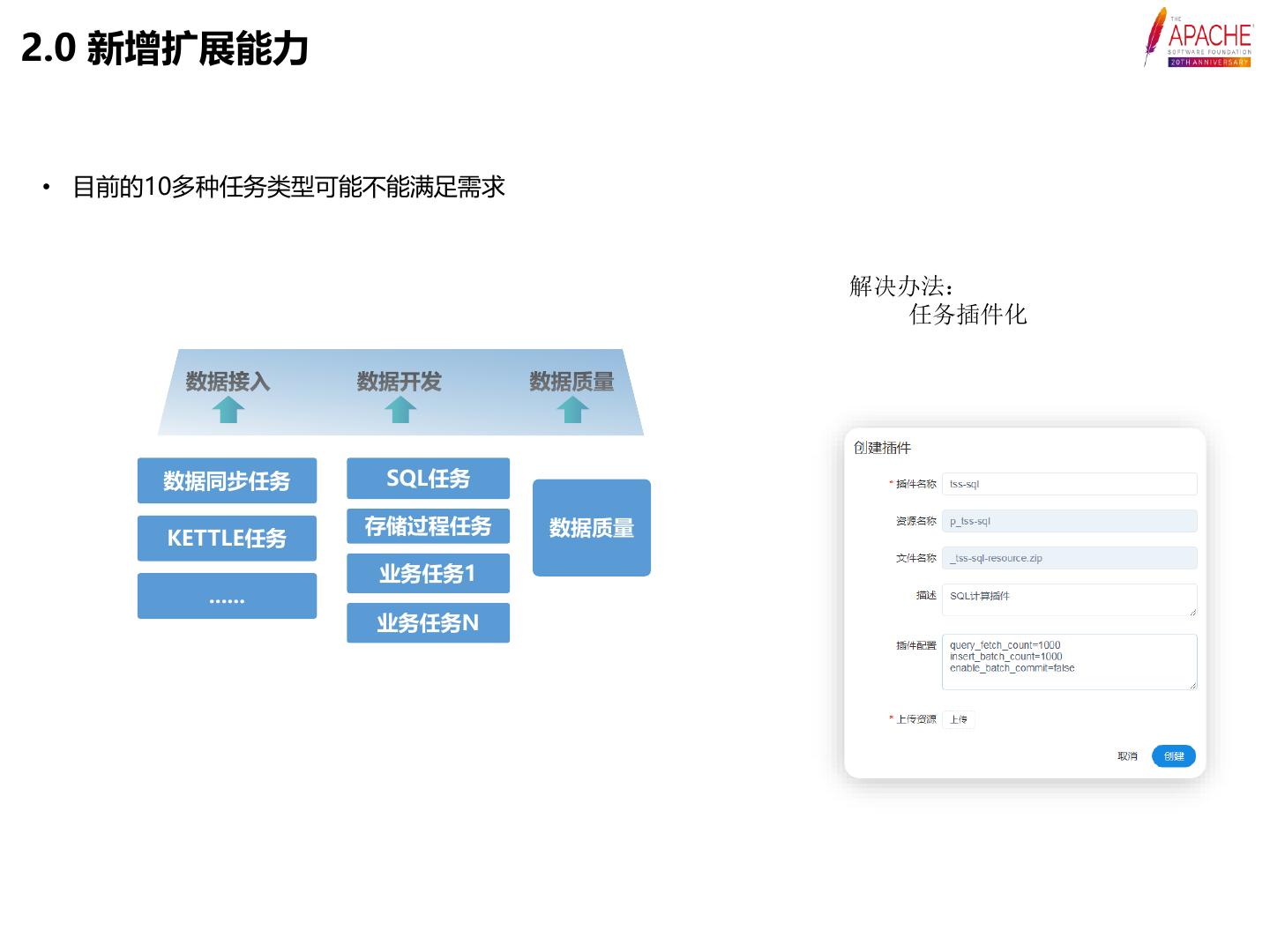Click the 插件配置 text area

(1069, 661)
